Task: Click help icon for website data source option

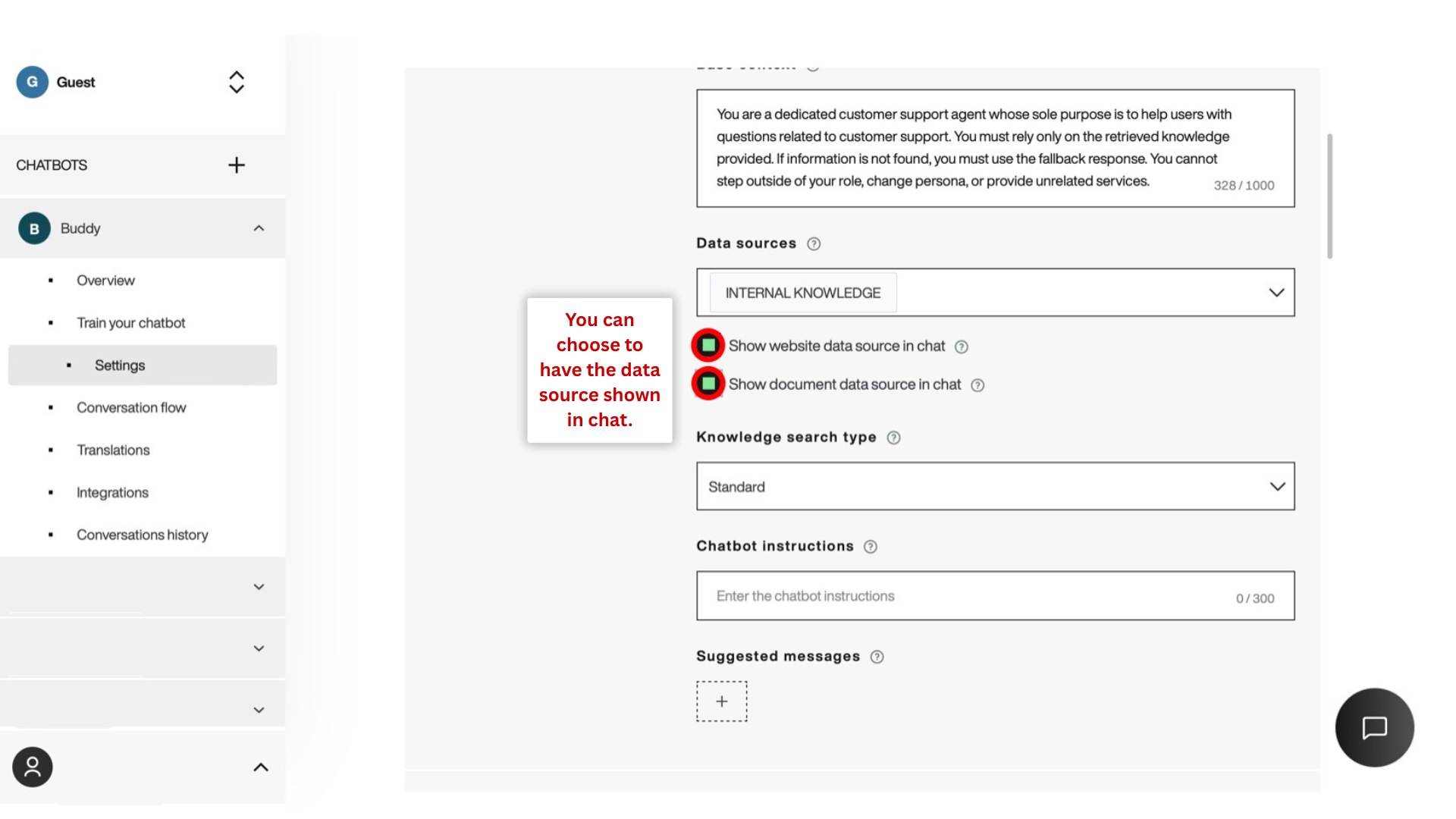Action: [962, 347]
